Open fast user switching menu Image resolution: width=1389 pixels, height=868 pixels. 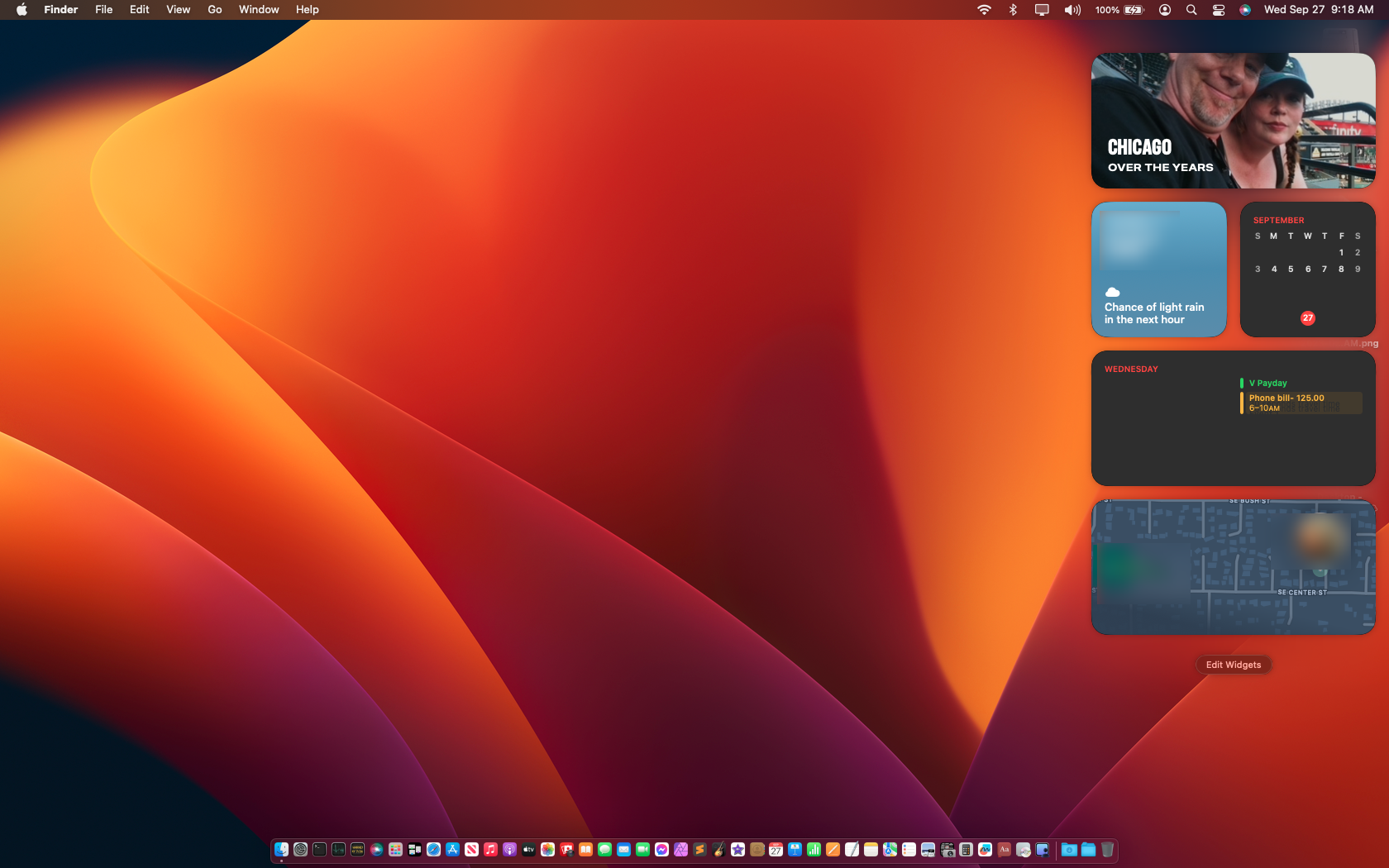[x=1164, y=9]
